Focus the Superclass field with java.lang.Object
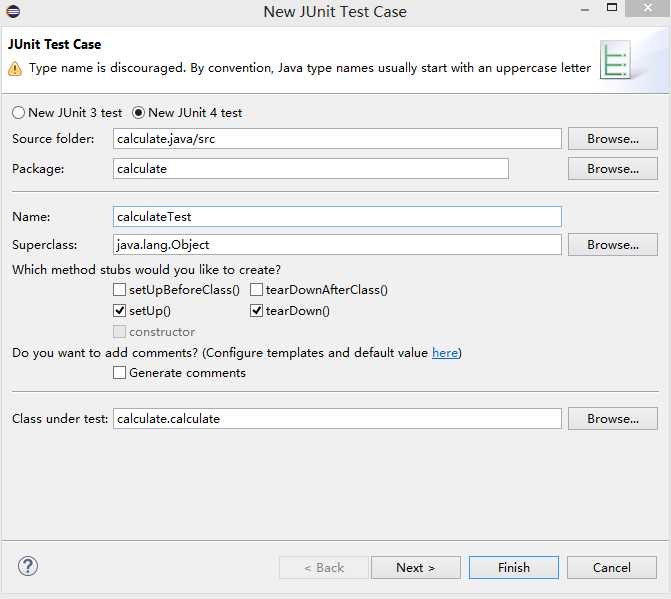This screenshot has height=599, width=671. click(337, 245)
